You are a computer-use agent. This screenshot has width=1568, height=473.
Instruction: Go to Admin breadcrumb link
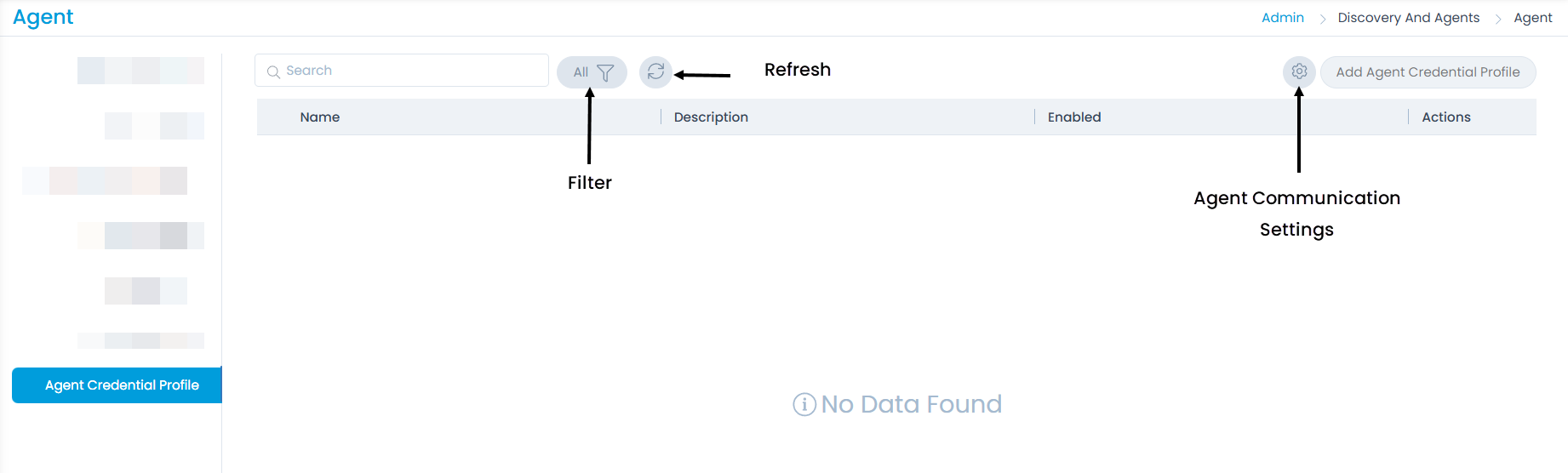tap(1282, 18)
